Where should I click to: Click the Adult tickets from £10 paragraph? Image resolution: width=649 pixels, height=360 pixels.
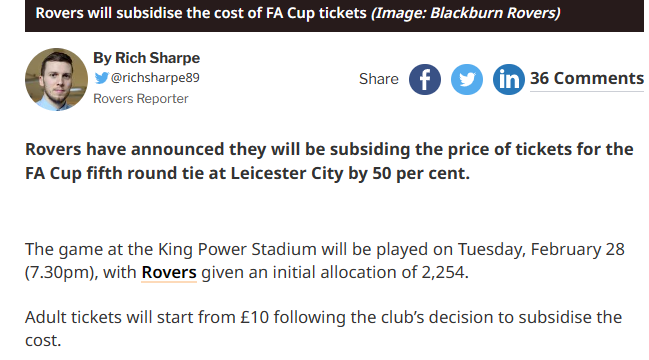pyautogui.click(x=323, y=329)
